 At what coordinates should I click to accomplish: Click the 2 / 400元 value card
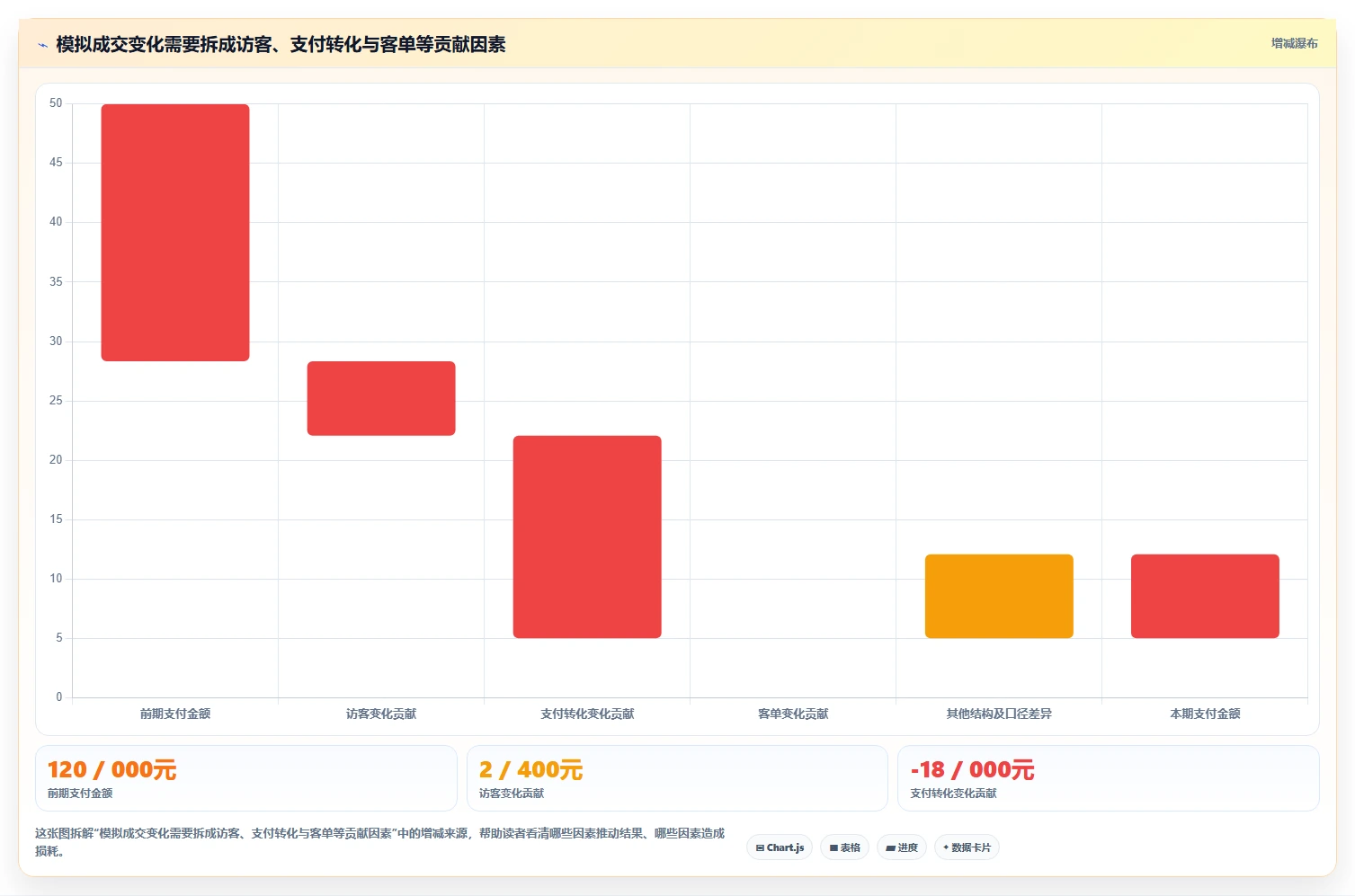[677, 778]
